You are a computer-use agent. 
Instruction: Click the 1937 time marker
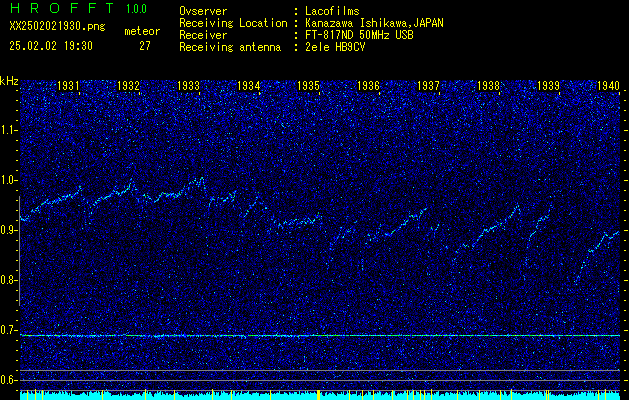point(428,85)
